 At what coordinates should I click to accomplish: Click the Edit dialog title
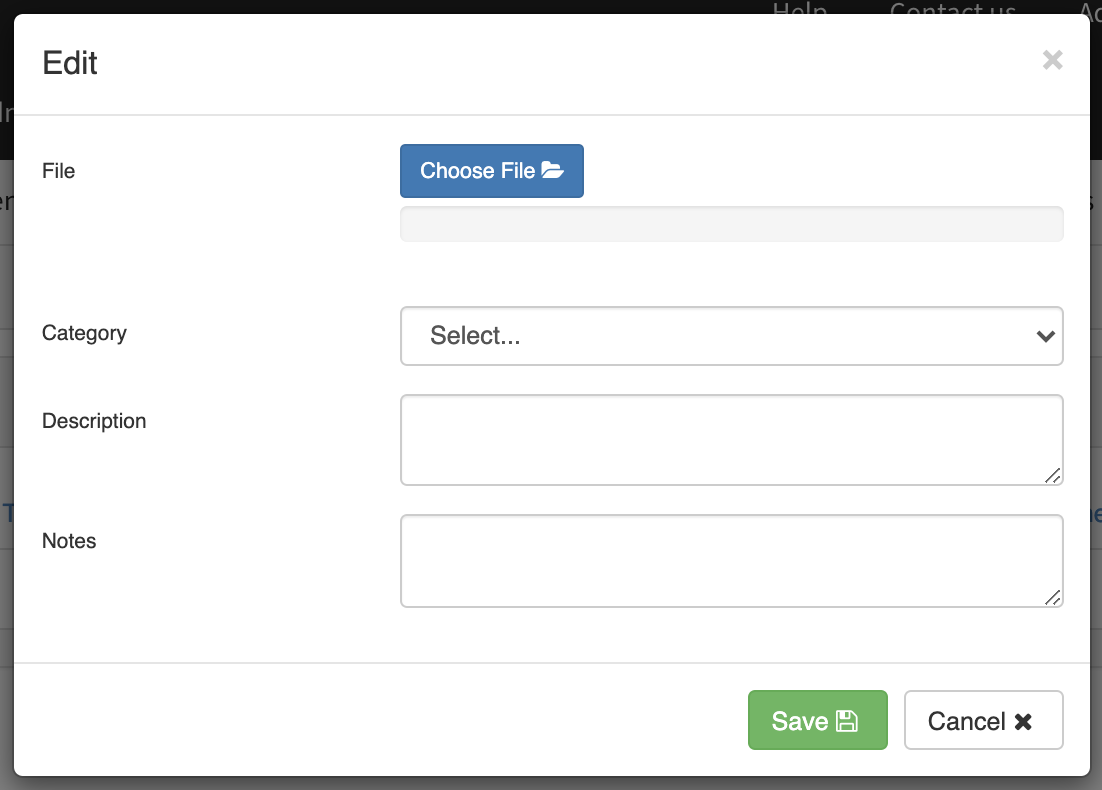[70, 63]
